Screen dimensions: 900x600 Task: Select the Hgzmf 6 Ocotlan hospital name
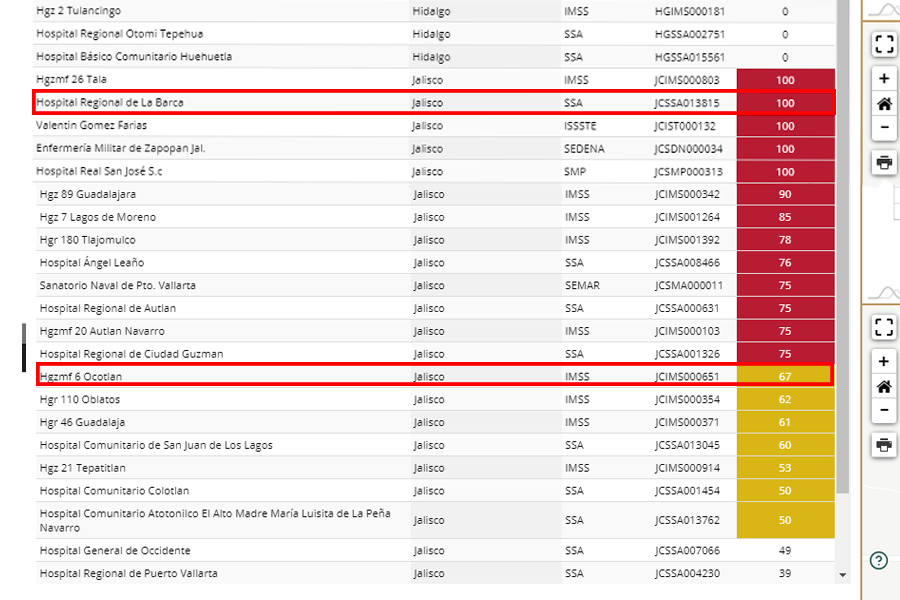81,377
